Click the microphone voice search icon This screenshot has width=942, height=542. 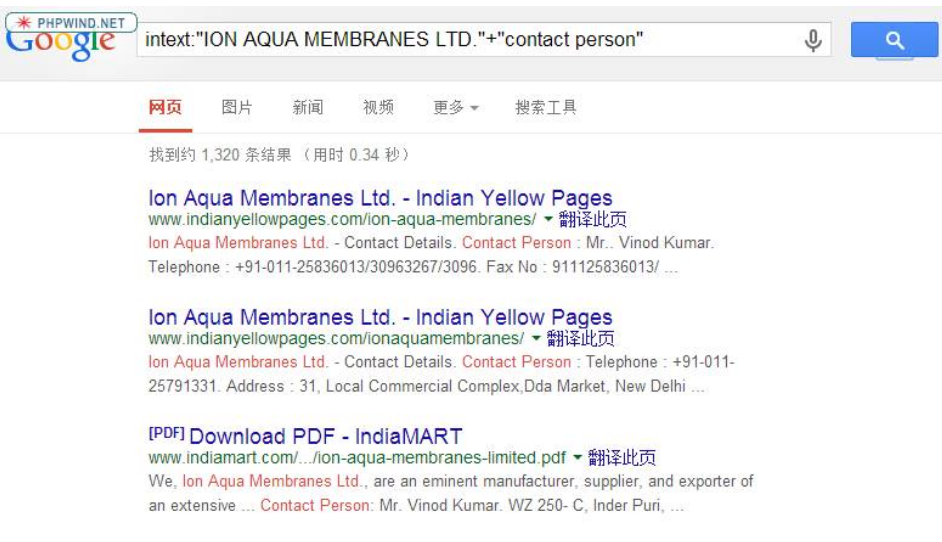point(812,40)
